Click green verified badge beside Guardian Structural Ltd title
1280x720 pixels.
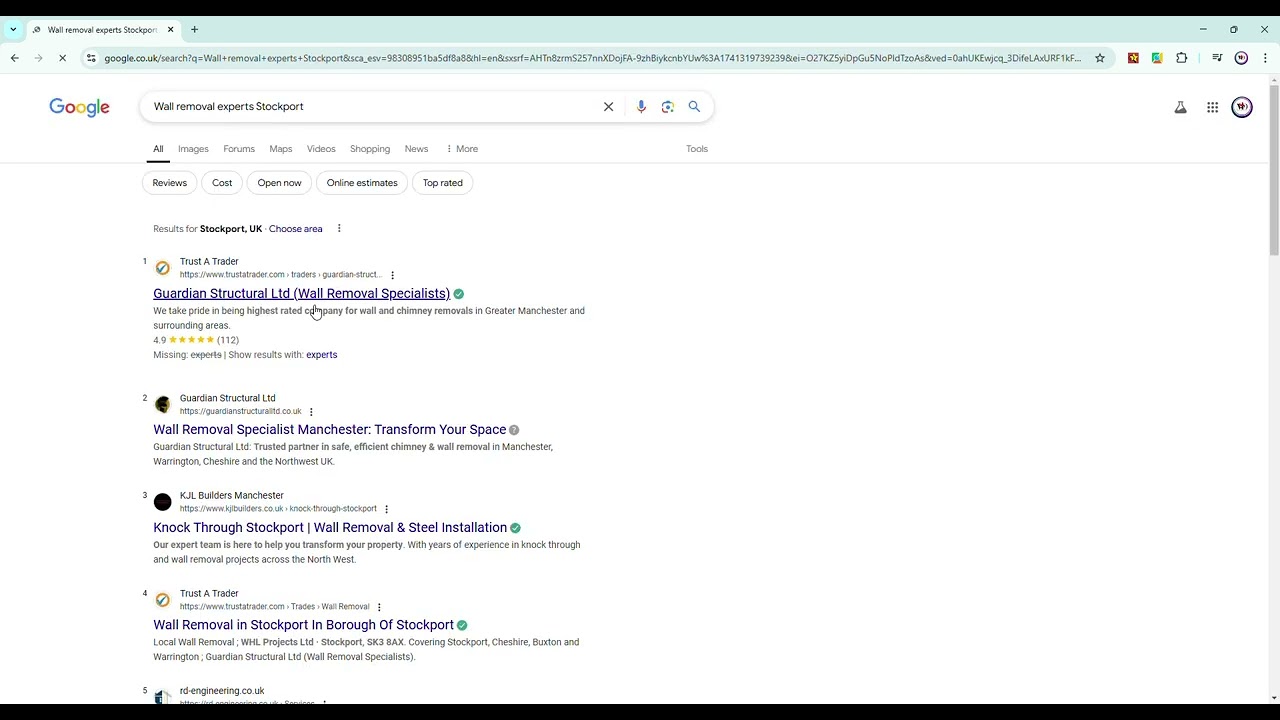click(458, 294)
